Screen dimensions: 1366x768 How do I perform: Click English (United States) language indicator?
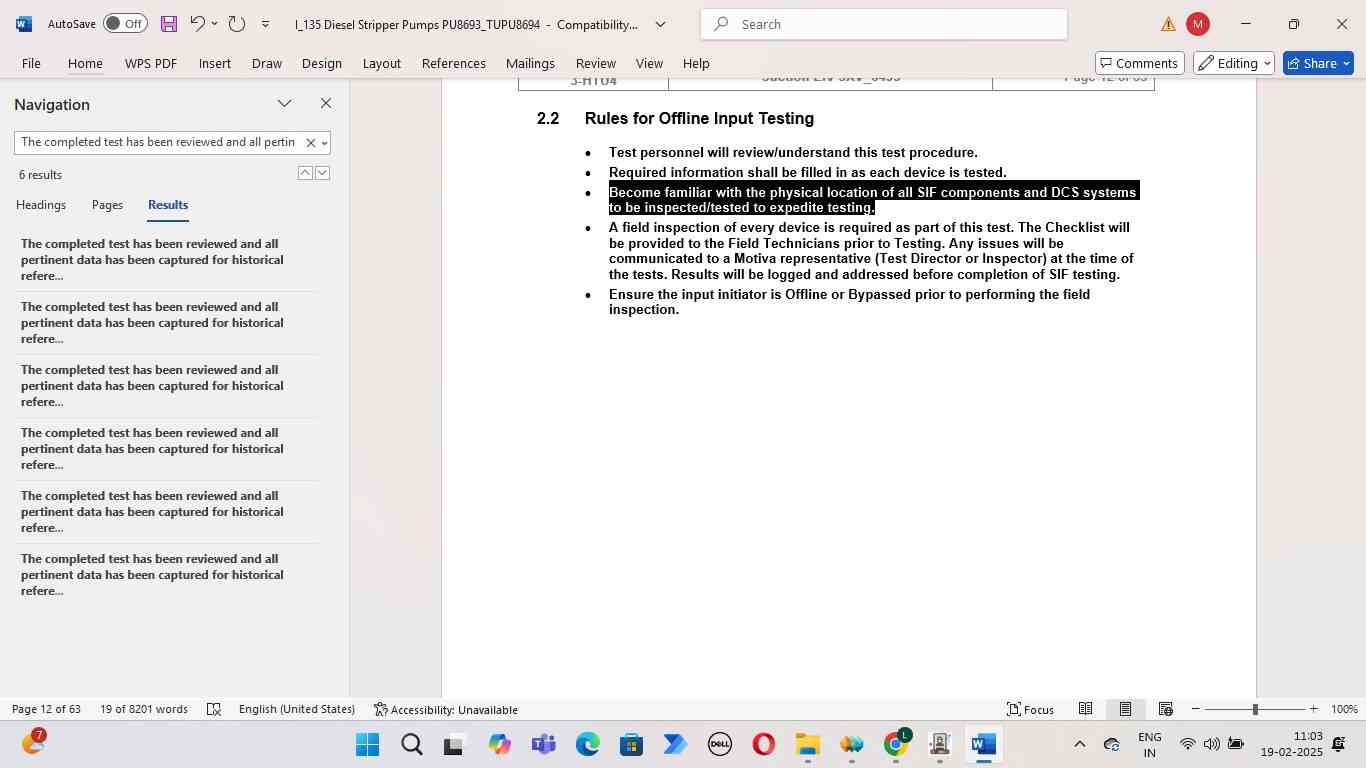[x=297, y=709]
